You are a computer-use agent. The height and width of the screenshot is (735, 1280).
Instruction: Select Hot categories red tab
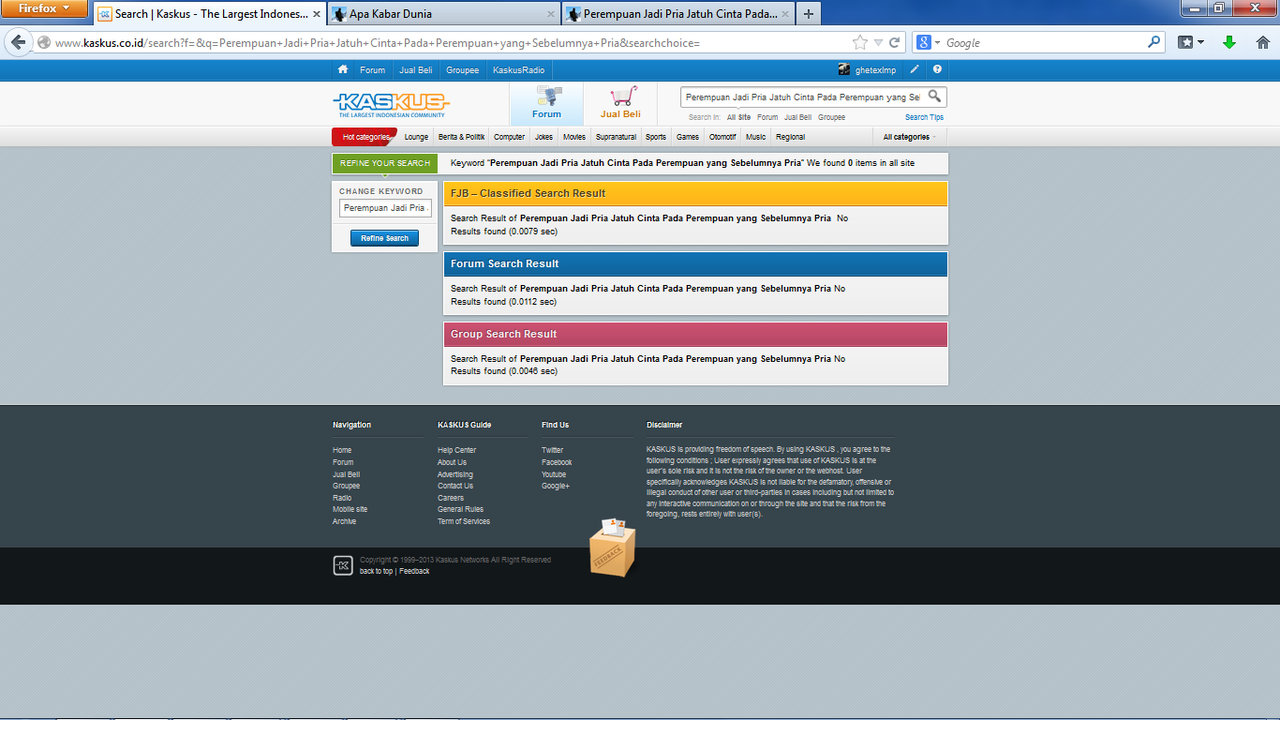coord(365,137)
